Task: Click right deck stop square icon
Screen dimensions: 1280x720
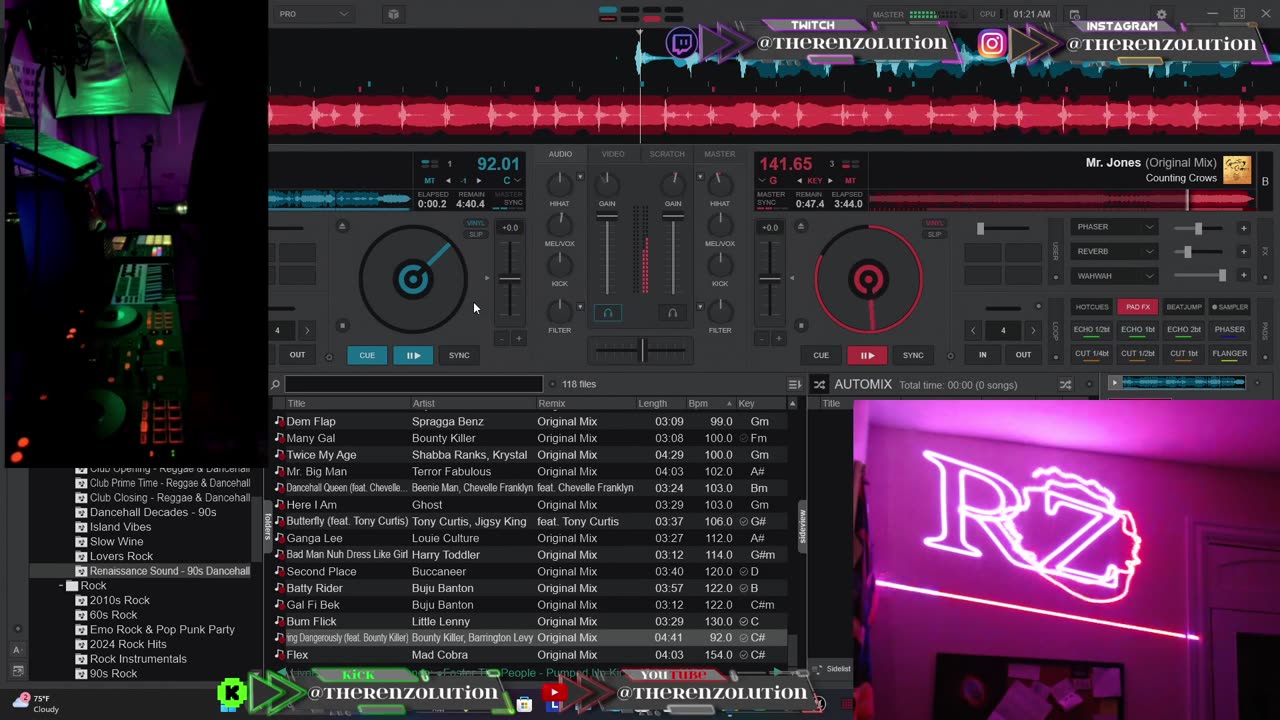Action: [x=800, y=325]
